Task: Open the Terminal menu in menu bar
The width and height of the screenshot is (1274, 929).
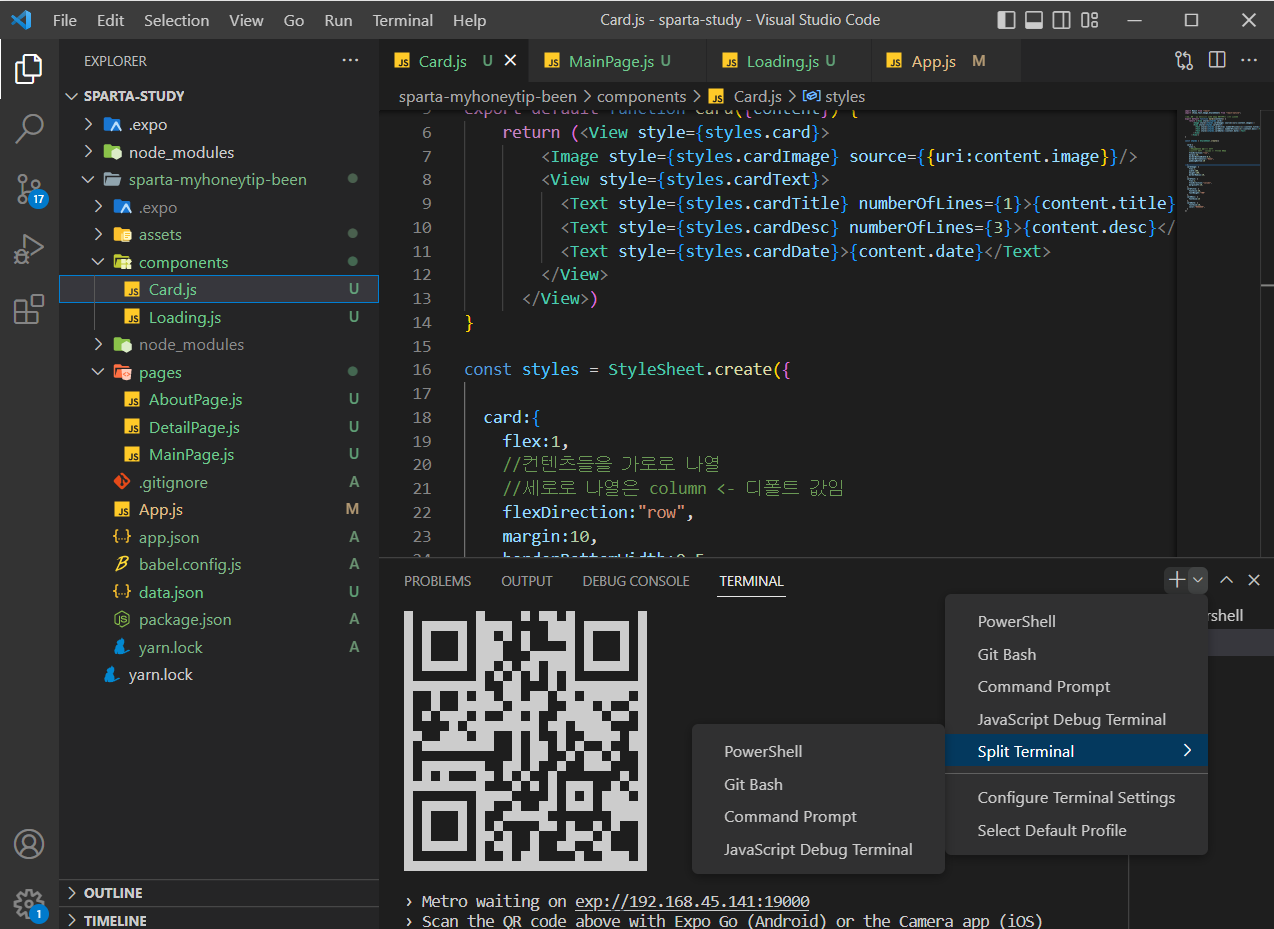Action: click(x=403, y=20)
